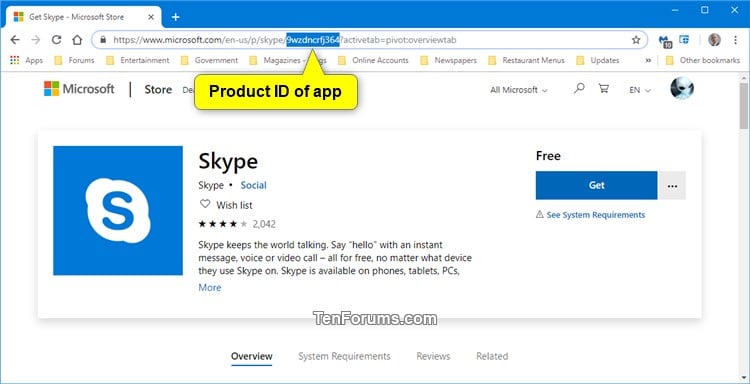Click the browser back arrow

tap(15, 40)
